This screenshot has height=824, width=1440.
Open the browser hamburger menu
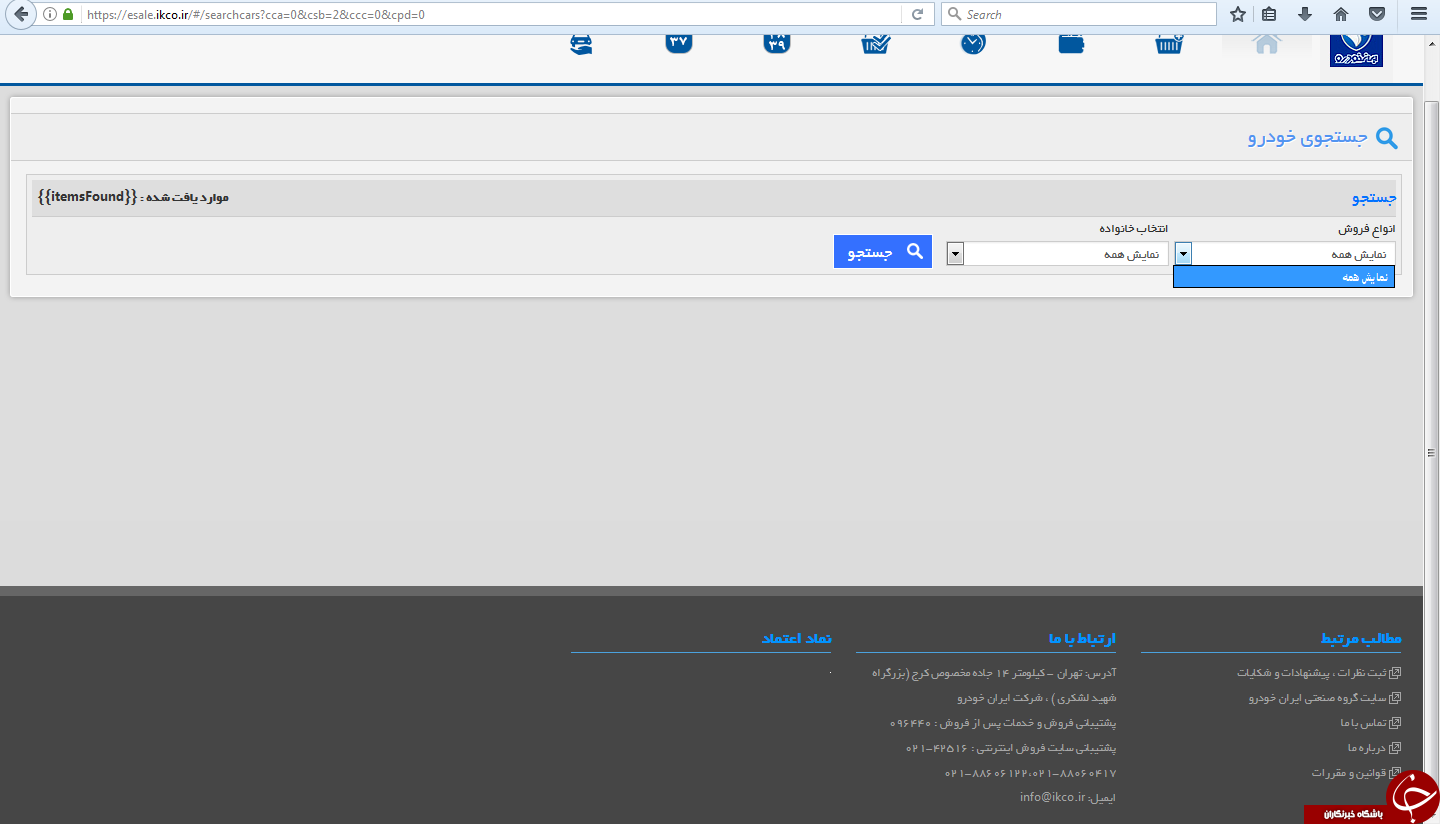click(x=1418, y=14)
